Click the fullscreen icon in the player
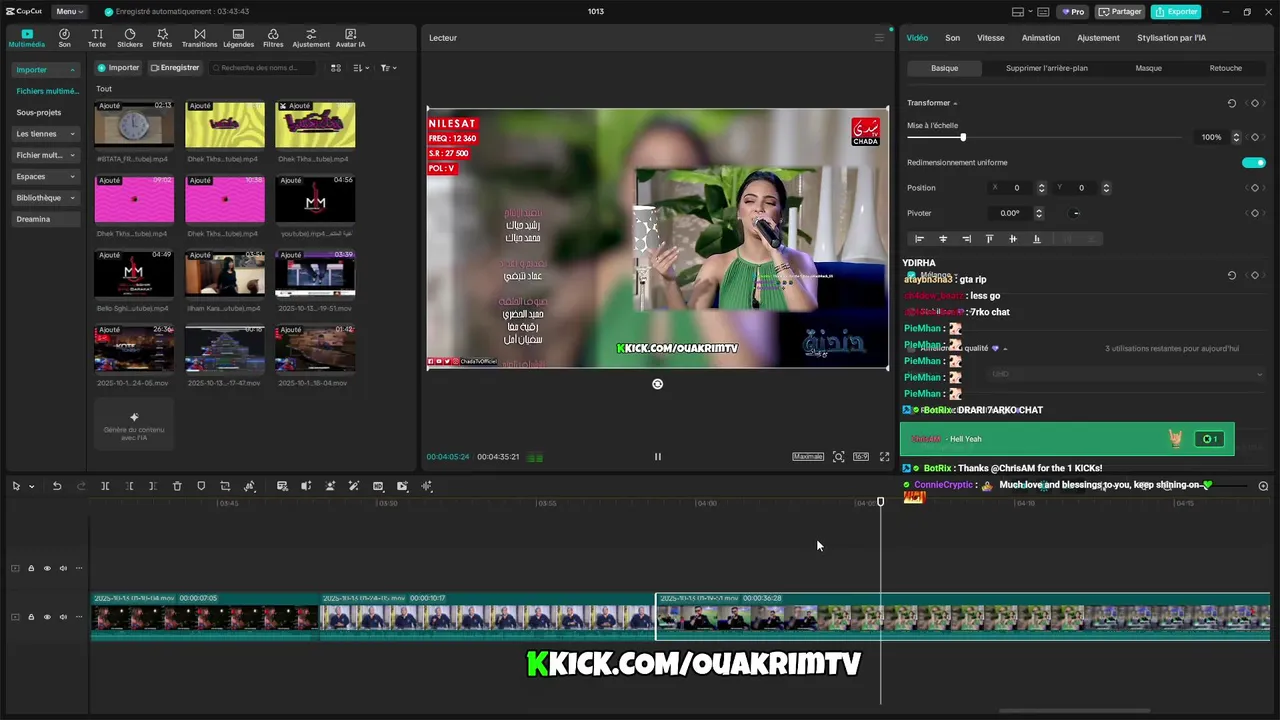 [884, 456]
